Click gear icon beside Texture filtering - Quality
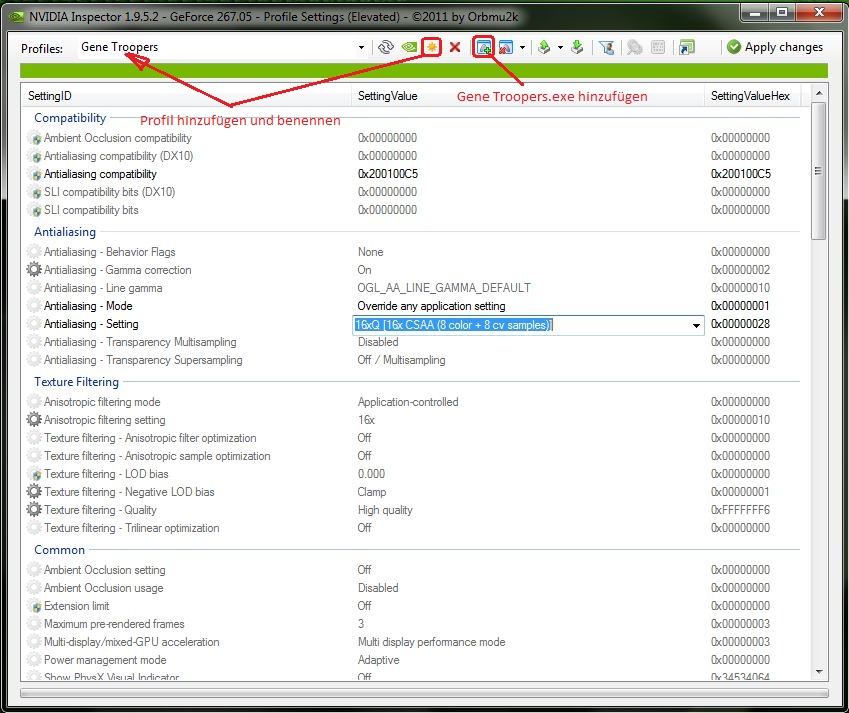Viewport: 849px width, 713px height. click(34, 509)
